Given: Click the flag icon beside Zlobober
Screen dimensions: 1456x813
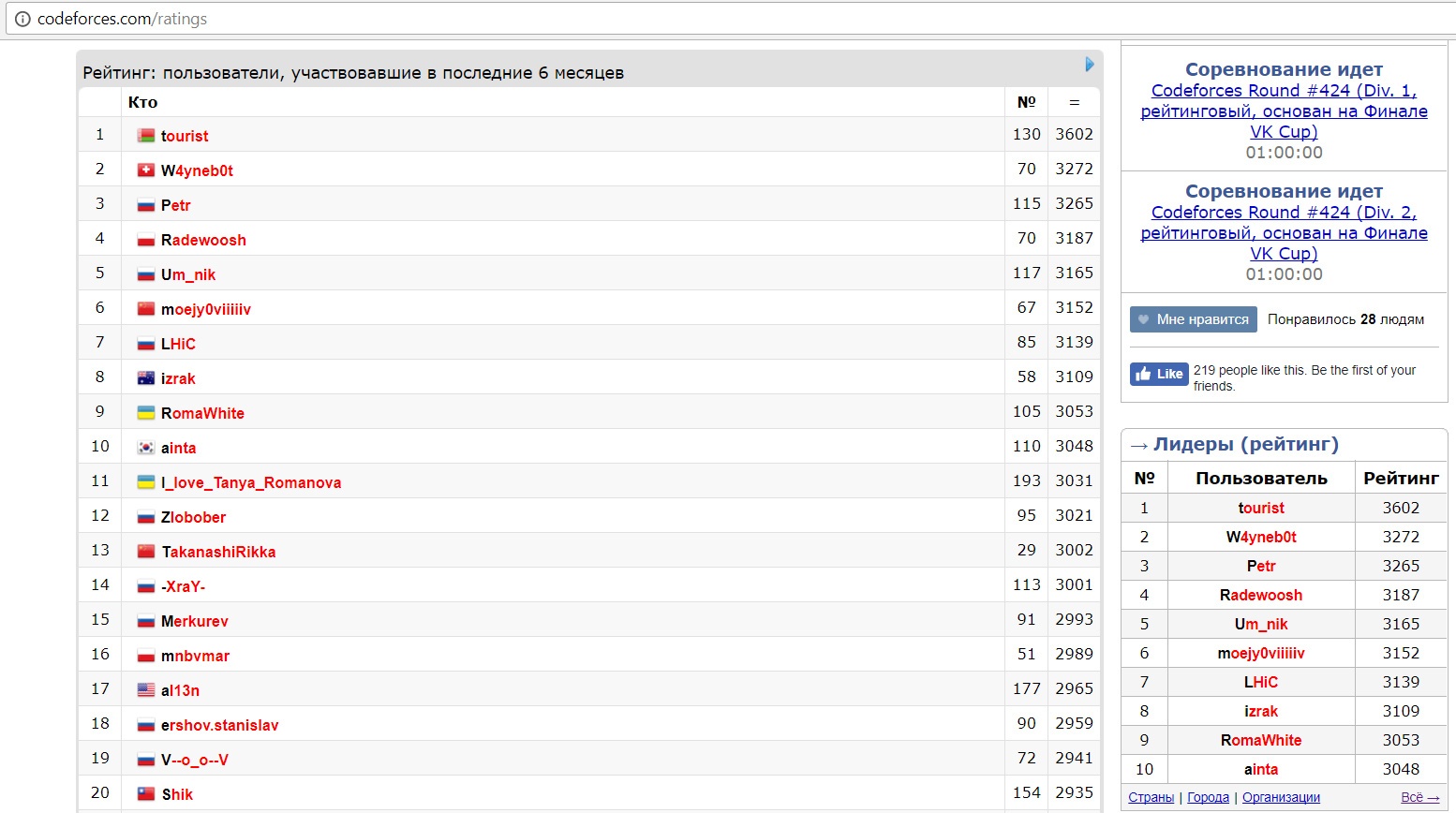Looking at the screenshot, I should (x=146, y=517).
